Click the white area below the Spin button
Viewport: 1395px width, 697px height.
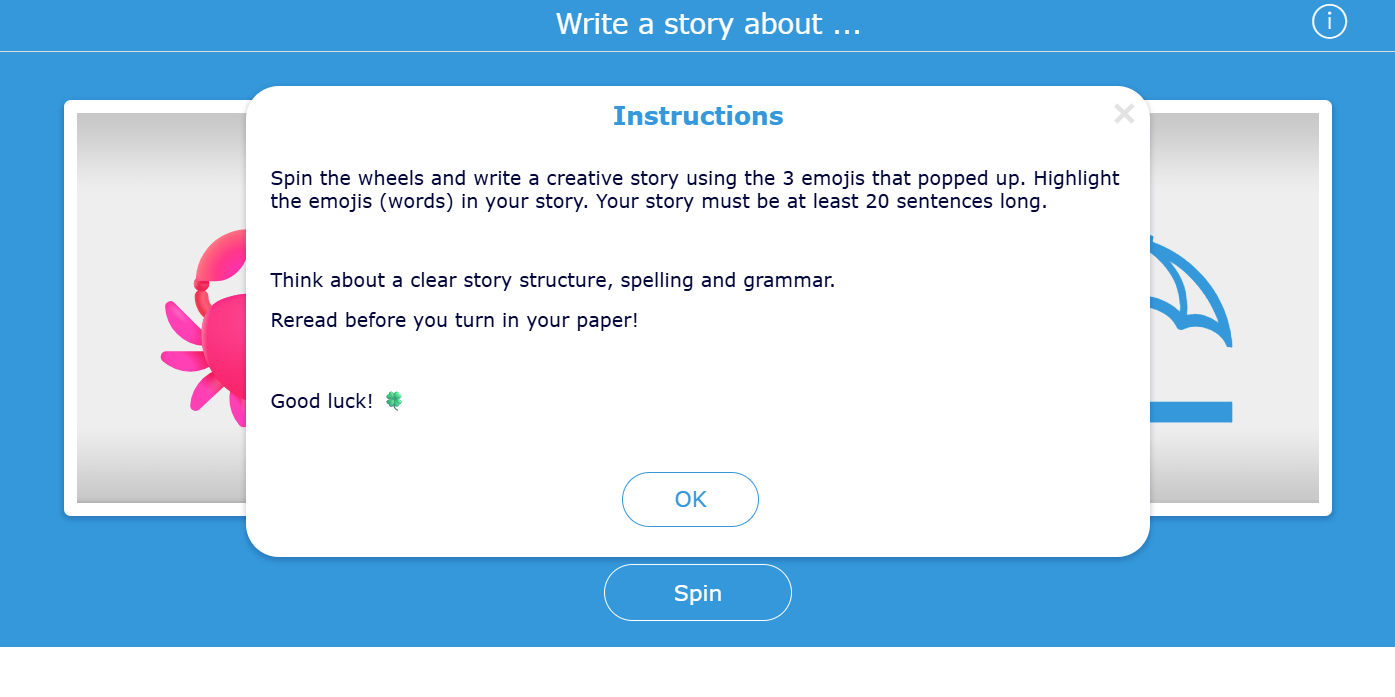point(697,672)
